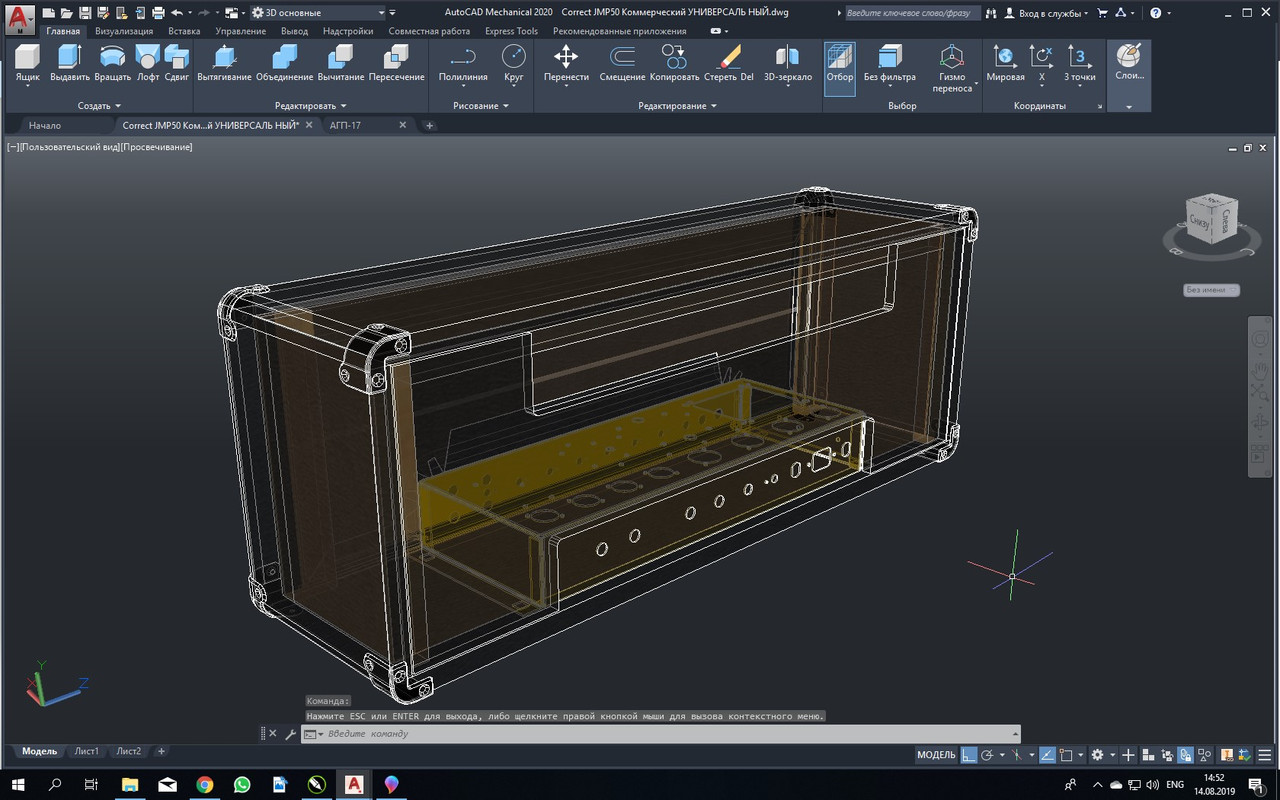Expand the Редактировать panel
The width and height of the screenshot is (1280, 800).
tap(310, 105)
